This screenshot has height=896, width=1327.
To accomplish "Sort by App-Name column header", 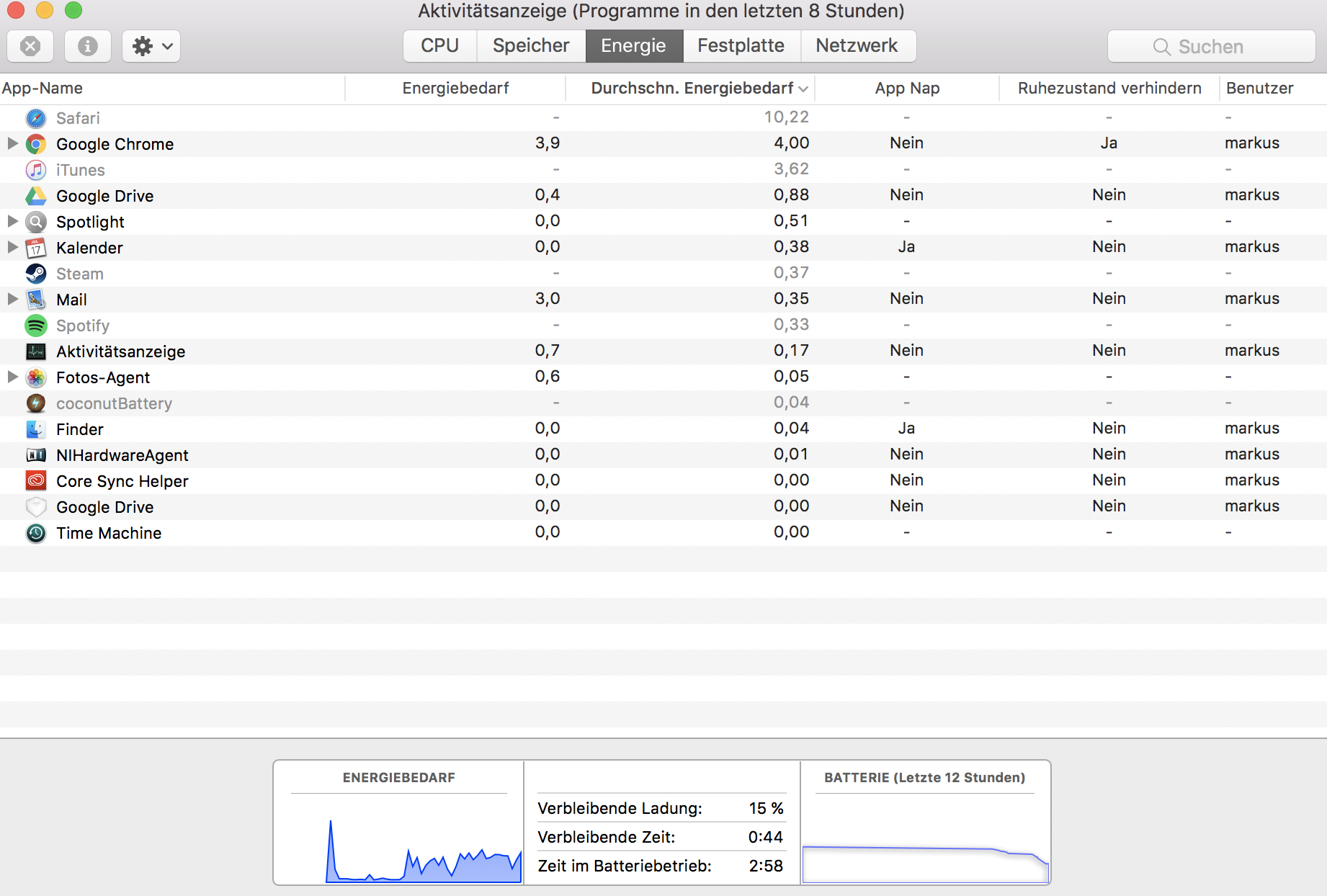I will (x=172, y=89).
